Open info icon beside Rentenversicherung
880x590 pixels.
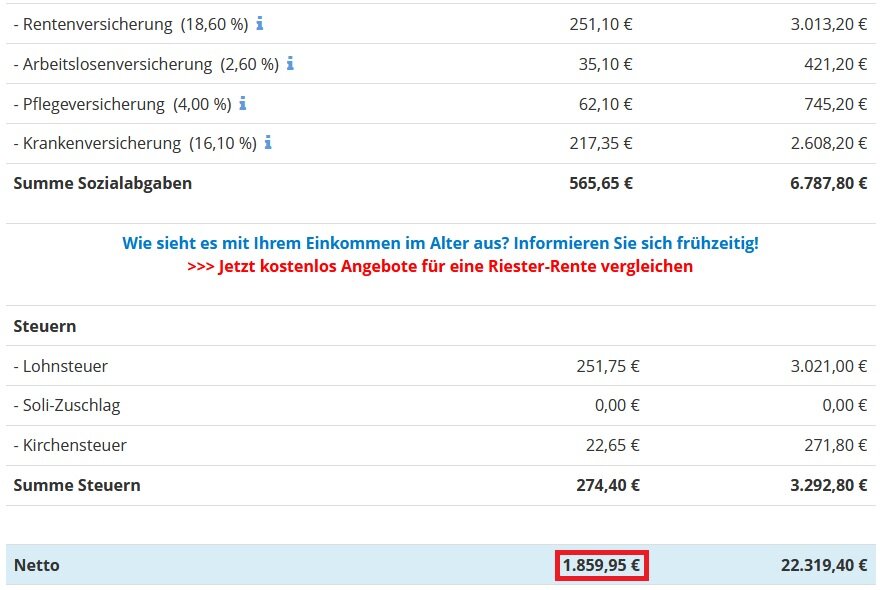click(259, 24)
